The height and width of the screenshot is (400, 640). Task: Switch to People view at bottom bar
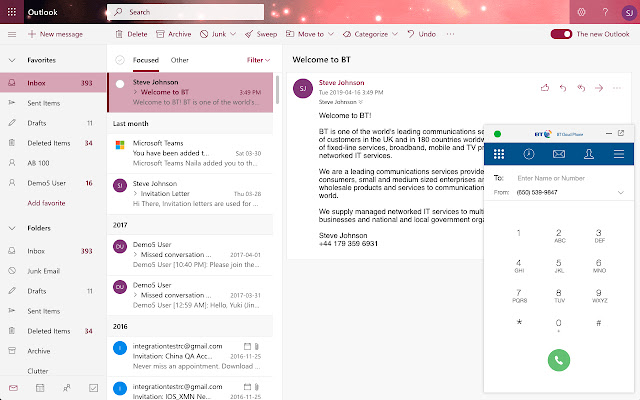click(67, 388)
